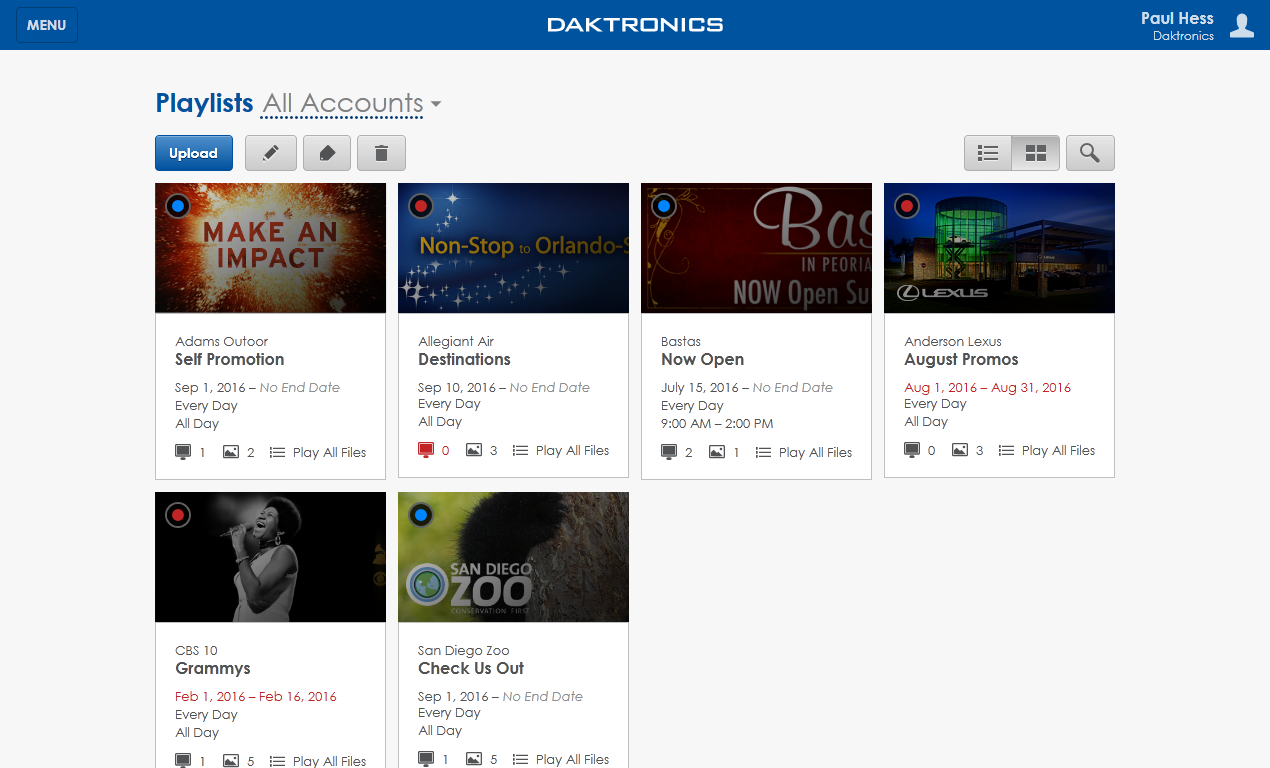Image resolution: width=1270 pixels, height=768 pixels.
Task: Click the pencil edit icon
Action: [271, 153]
